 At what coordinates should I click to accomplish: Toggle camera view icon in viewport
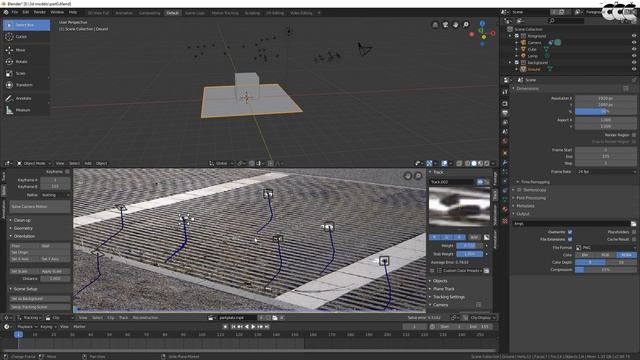pyautogui.click(x=445, y=25)
